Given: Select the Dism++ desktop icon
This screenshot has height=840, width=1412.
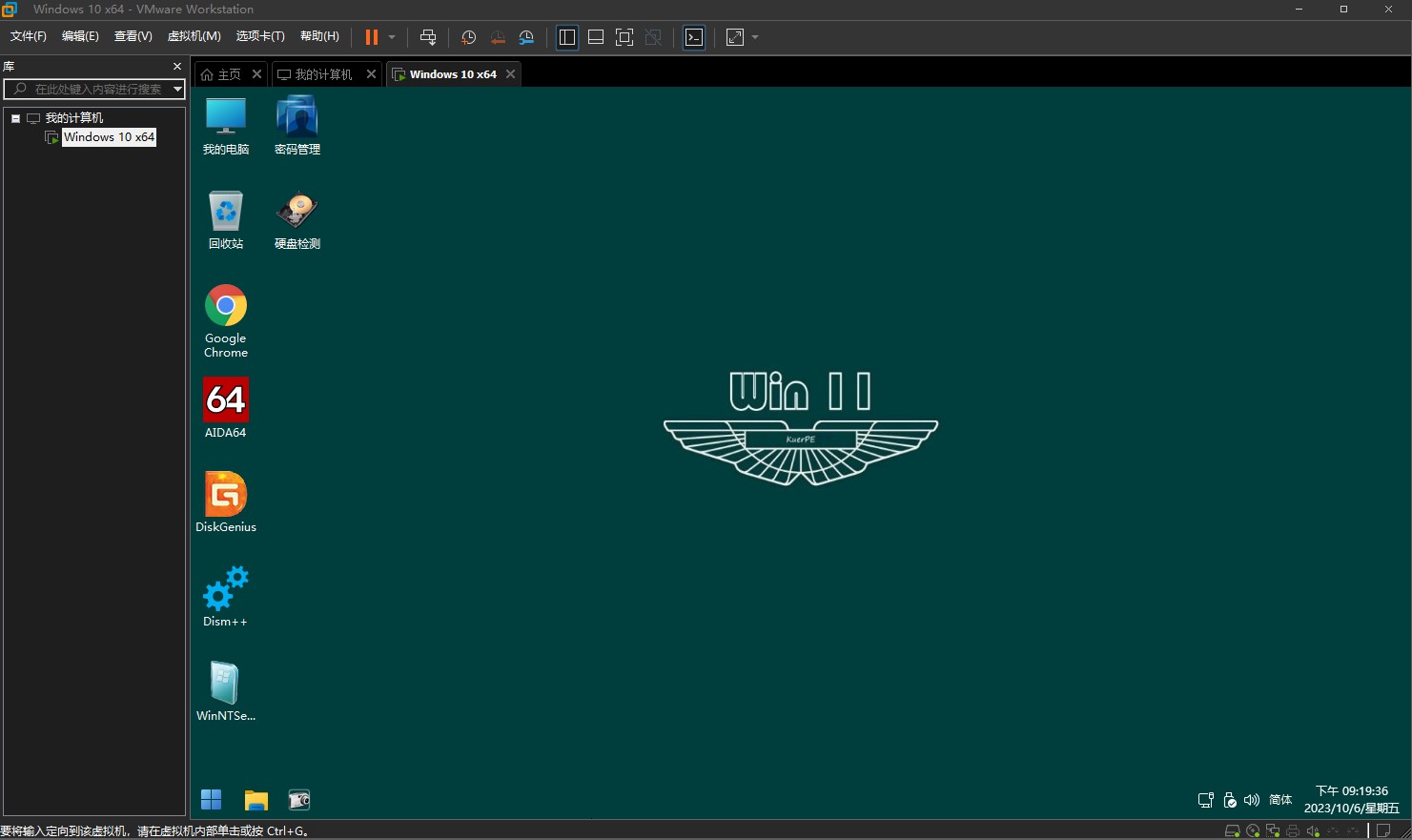Looking at the screenshot, I should [226, 597].
